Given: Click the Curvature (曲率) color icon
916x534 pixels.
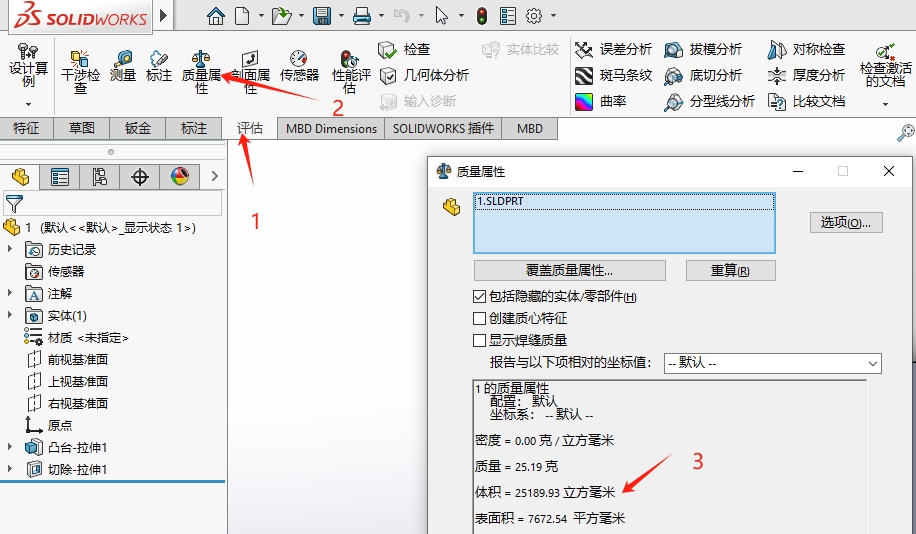Looking at the screenshot, I should click(x=584, y=101).
